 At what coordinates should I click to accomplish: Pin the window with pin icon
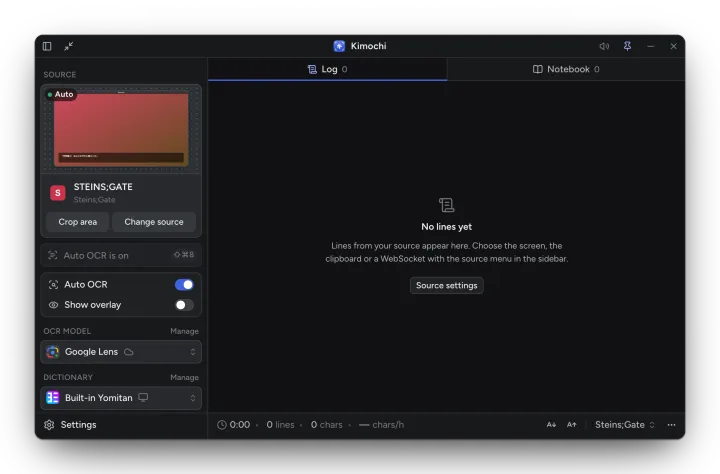(x=627, y=46)
